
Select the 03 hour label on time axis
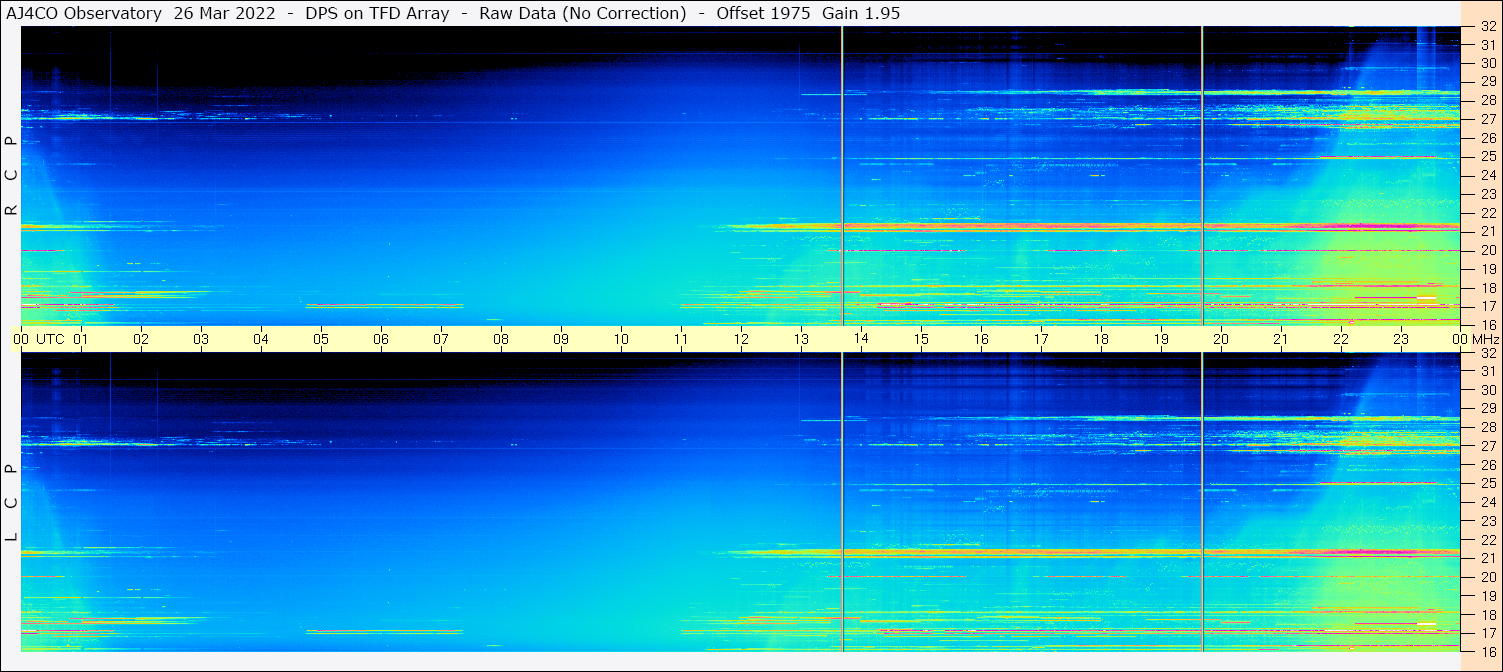click(201, 339)
